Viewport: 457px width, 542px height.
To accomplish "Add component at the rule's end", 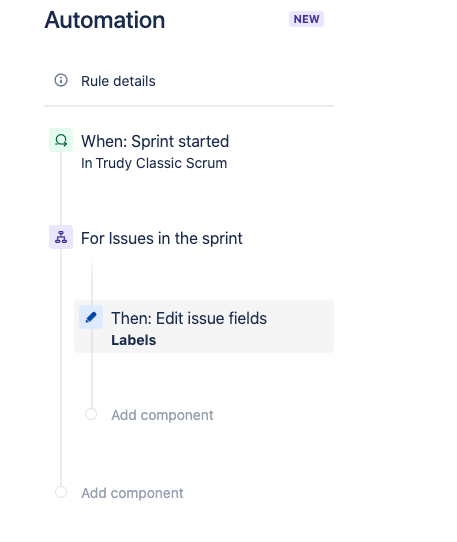I will click(132, 493).
